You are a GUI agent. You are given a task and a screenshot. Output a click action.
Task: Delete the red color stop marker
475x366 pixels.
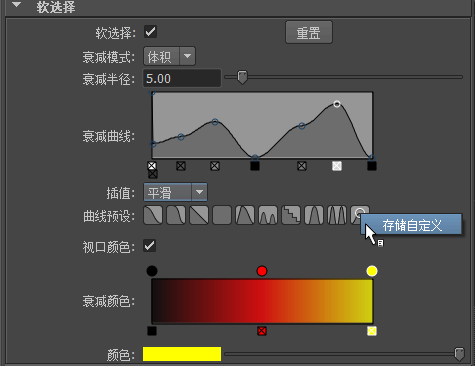(x=262, y=331)
